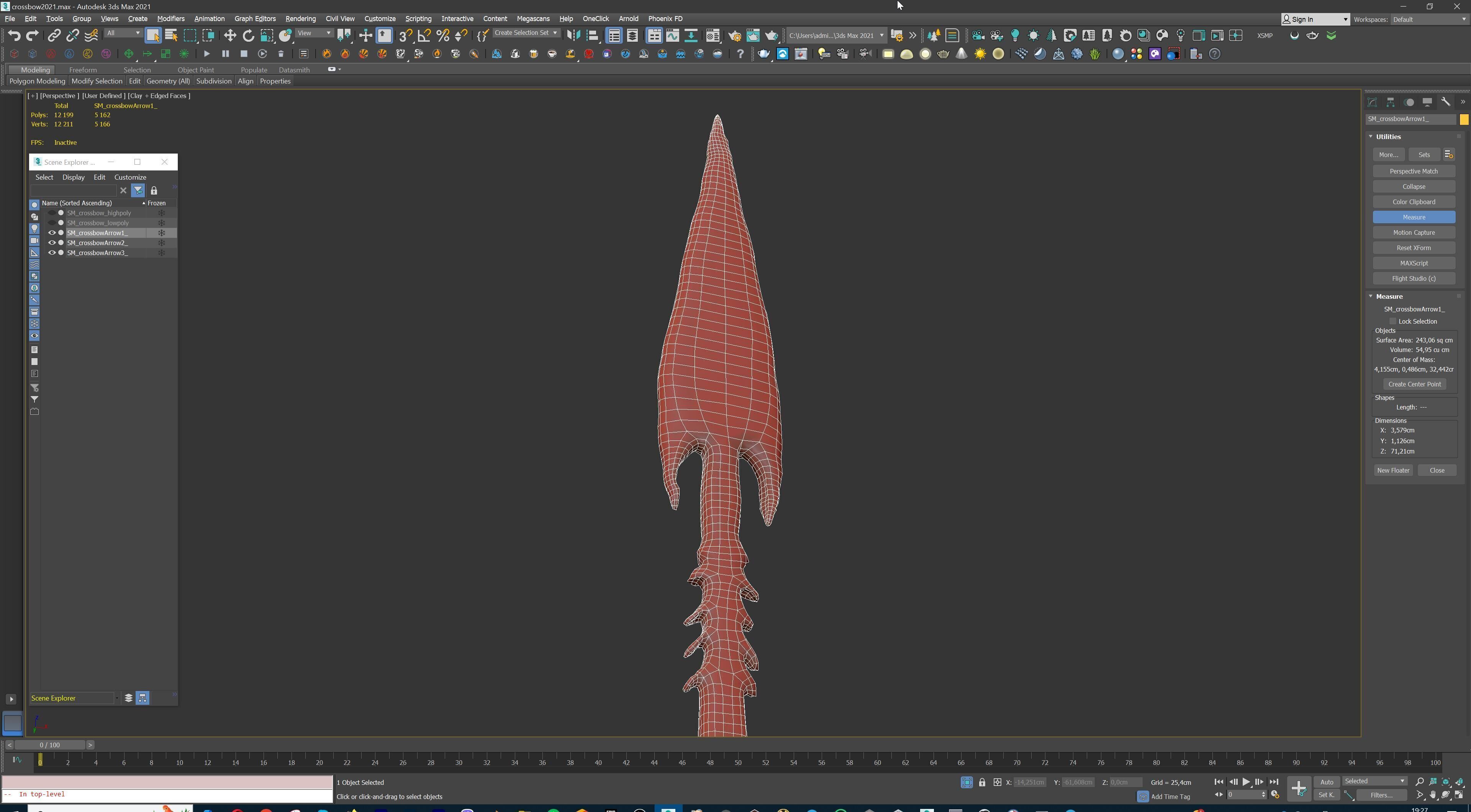
Task: Select the Select and Link chain icon
Action: (x=54, y=35)
